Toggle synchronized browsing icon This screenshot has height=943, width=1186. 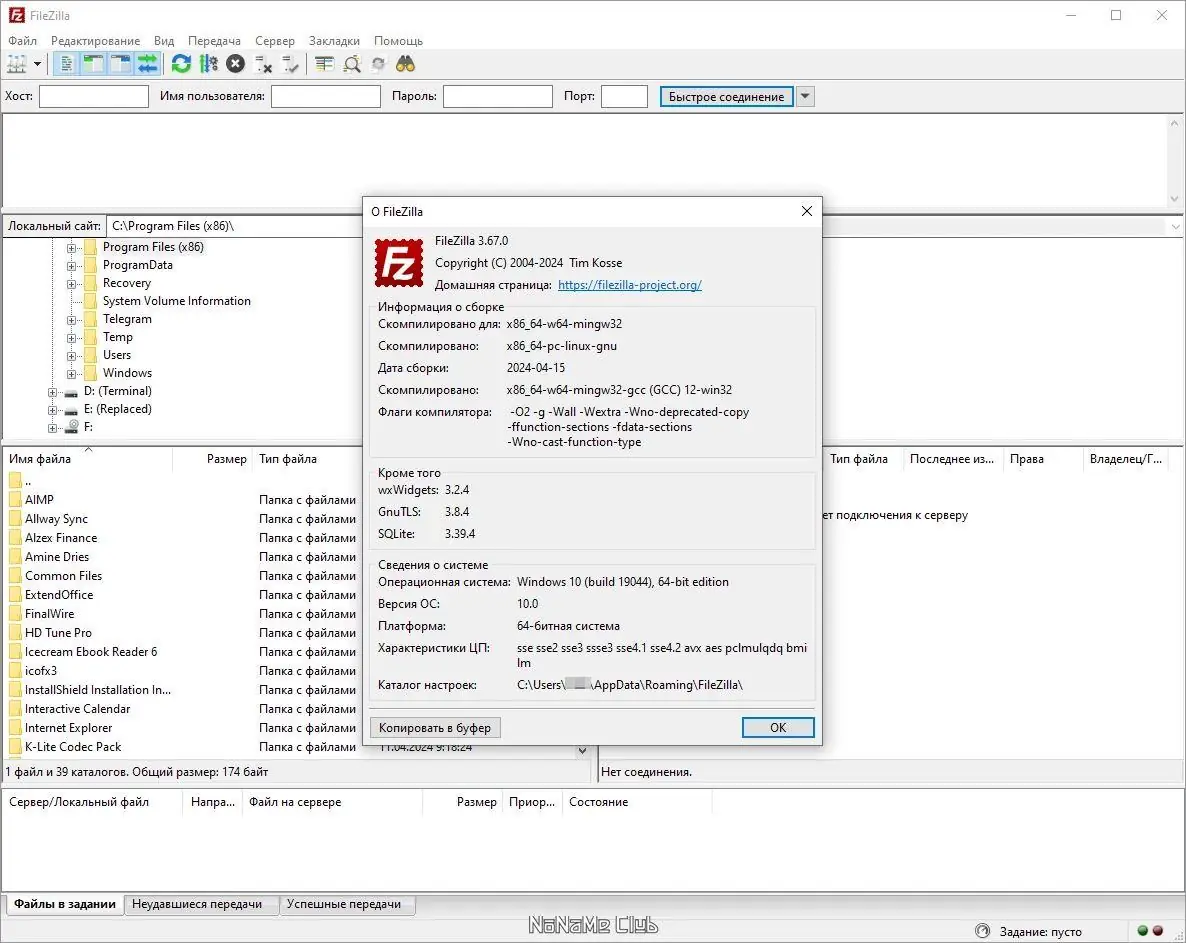[x=378, y=64]
